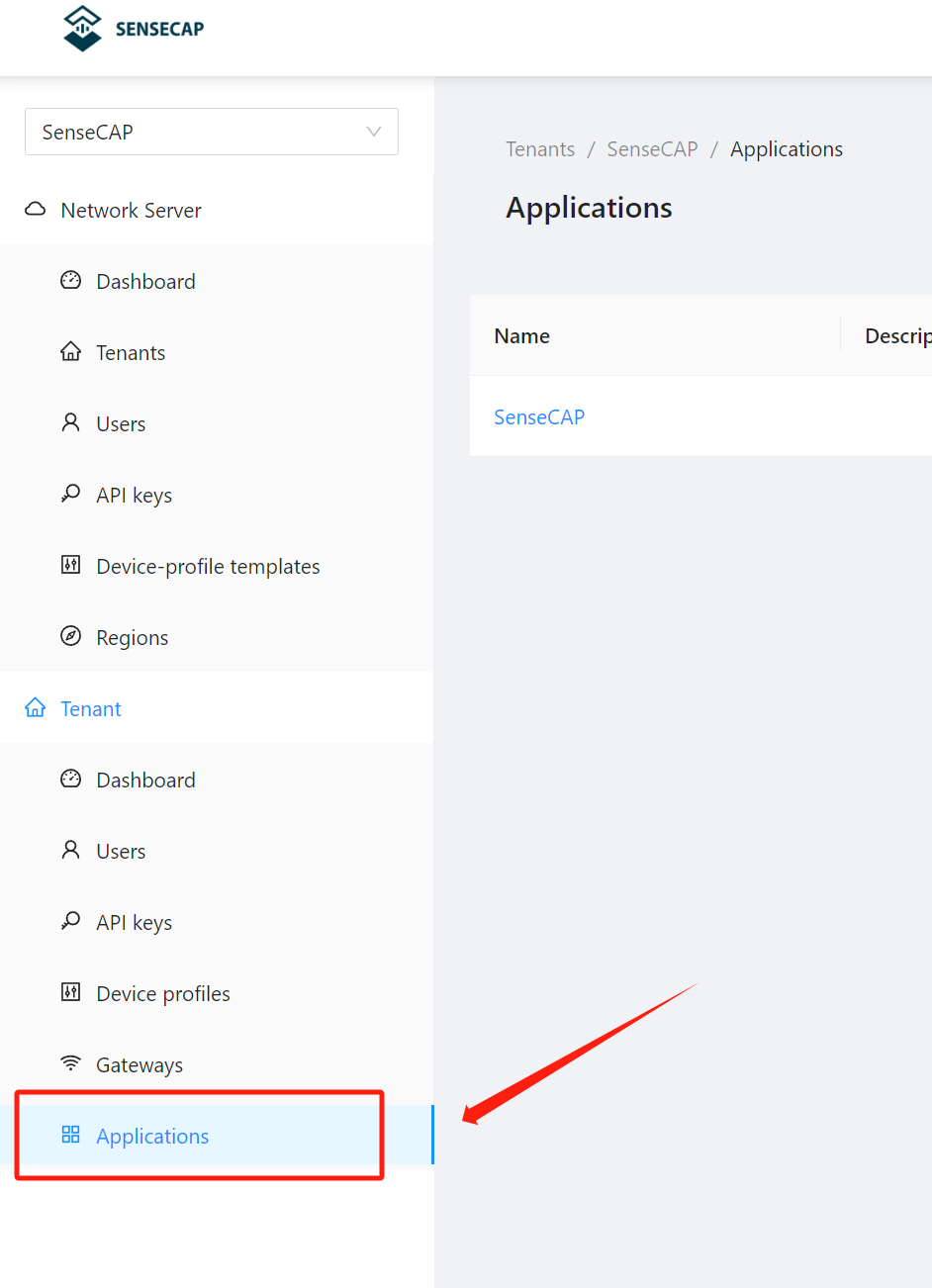The image size is (932, 1288).
Task: Click the house icon next to Tenants
Action: [x=70, y=351]
